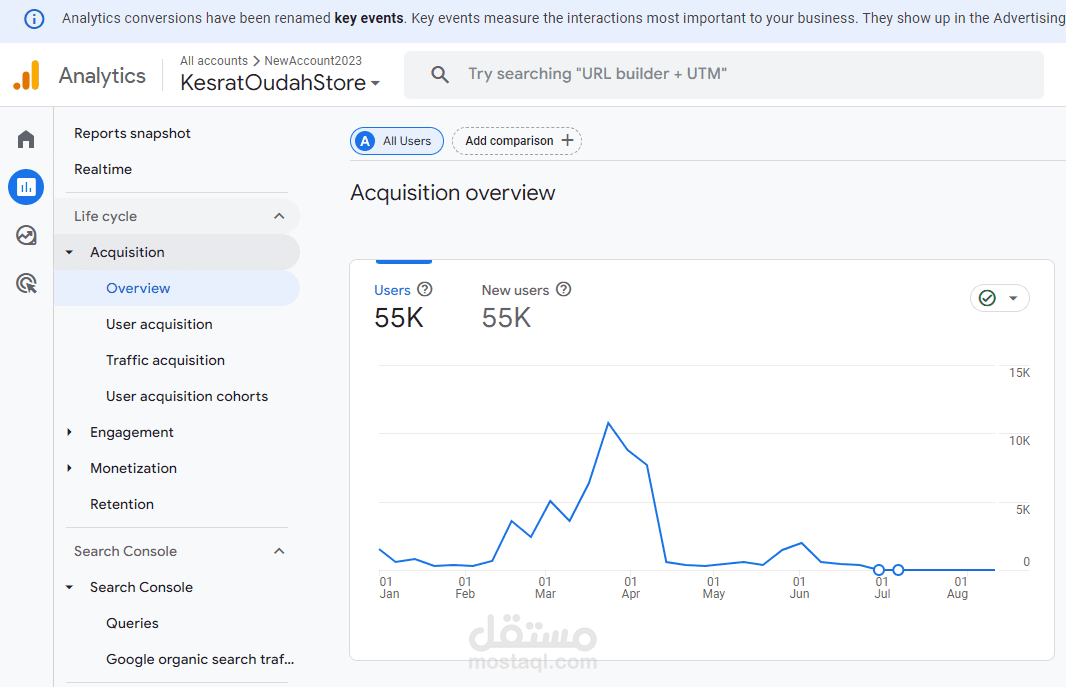
Task: Click the Add comparison button
Action: tap(517, 141)
